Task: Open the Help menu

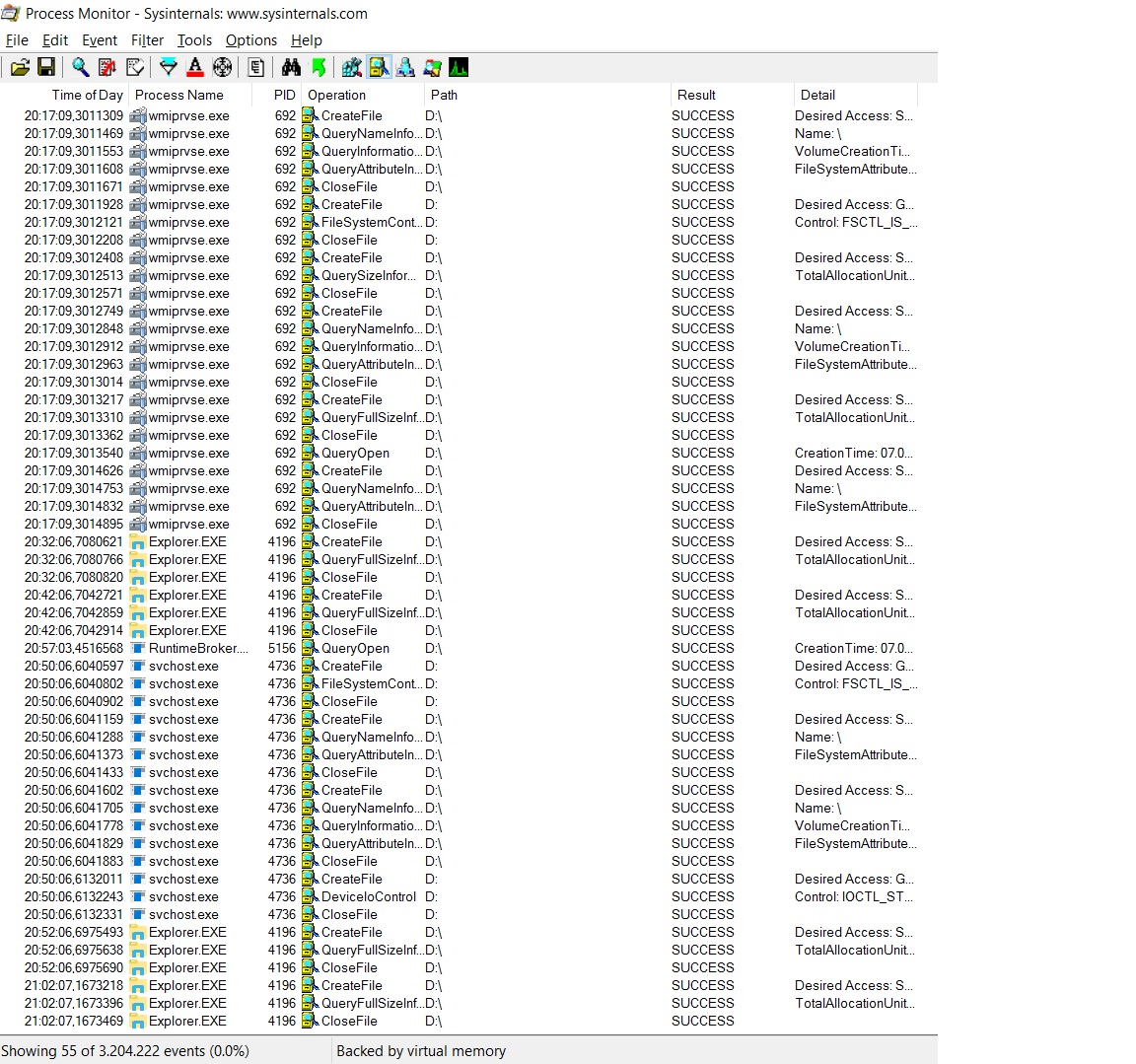Action: 307,40
